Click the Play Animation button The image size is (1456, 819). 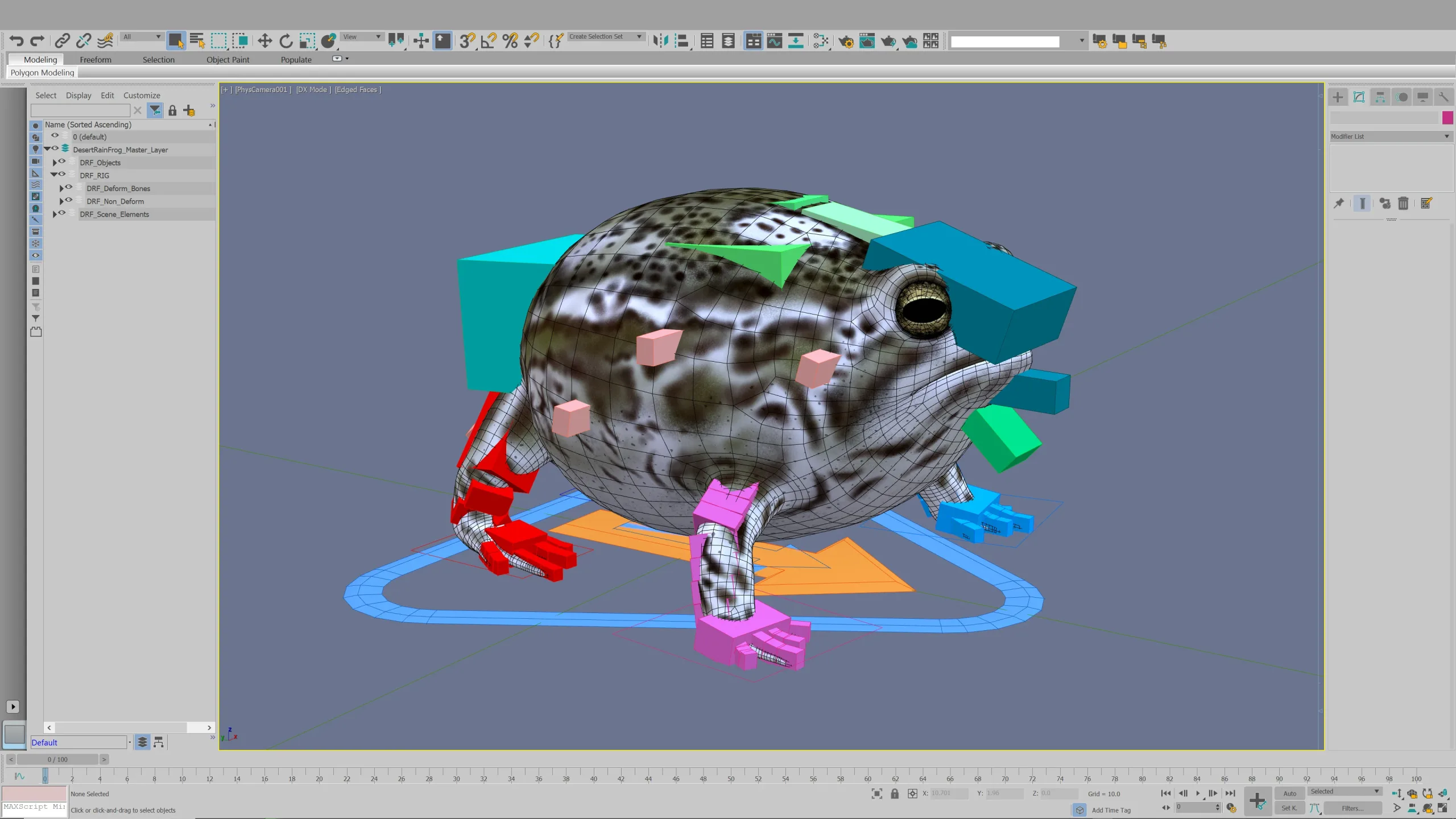(1198, 793)
